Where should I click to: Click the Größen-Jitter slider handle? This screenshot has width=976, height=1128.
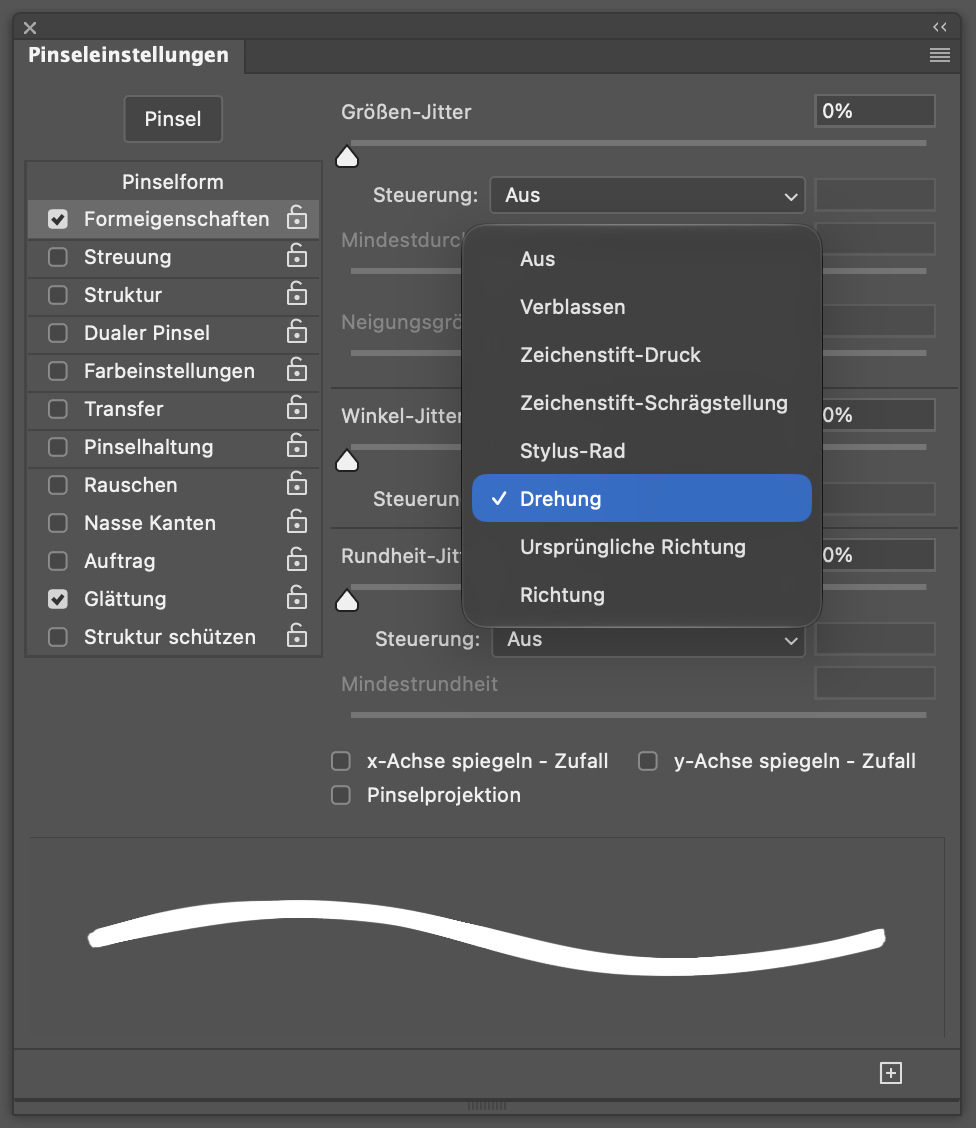pos(347,156)
